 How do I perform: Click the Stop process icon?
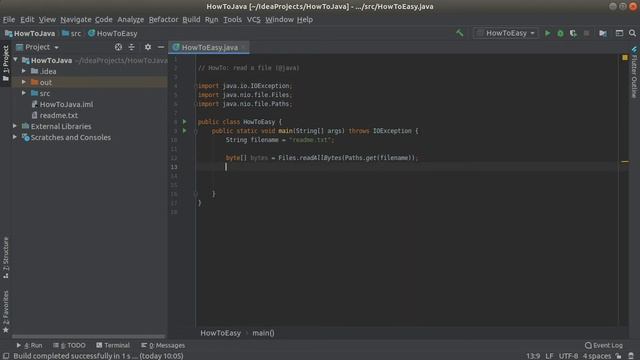click(x=587, y=33)
